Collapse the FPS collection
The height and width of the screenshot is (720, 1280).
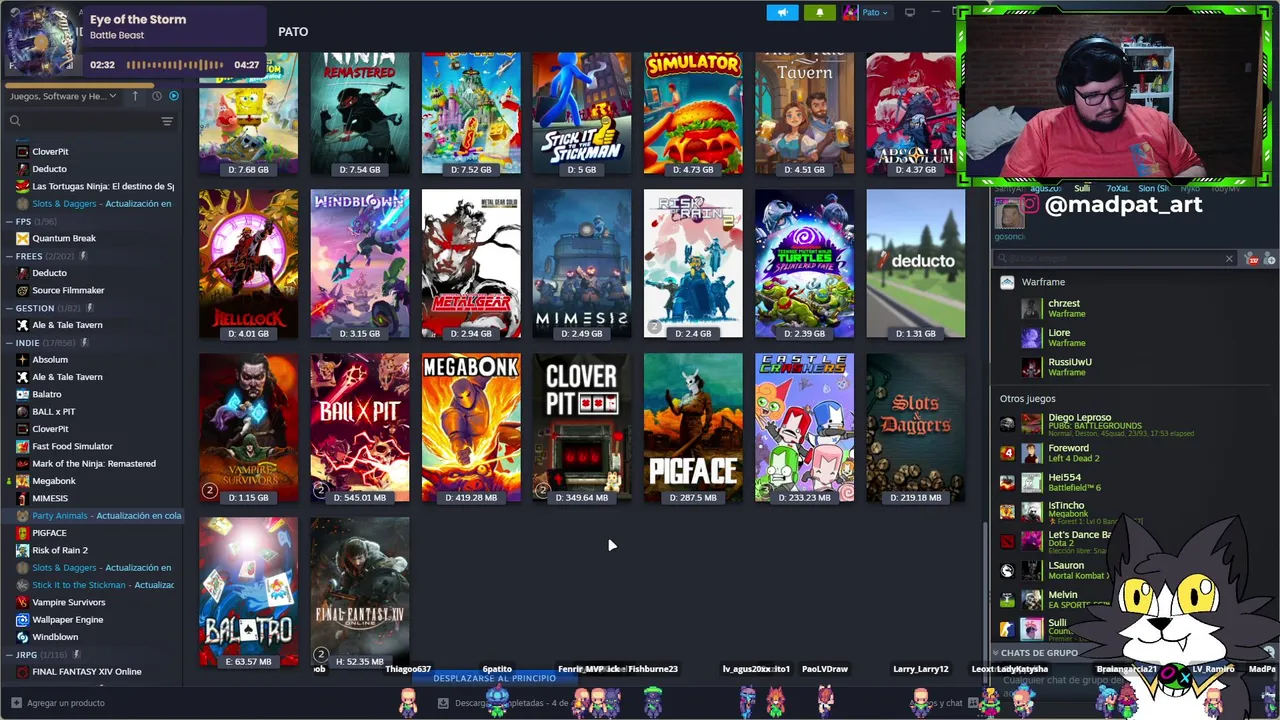pos(9,221)
